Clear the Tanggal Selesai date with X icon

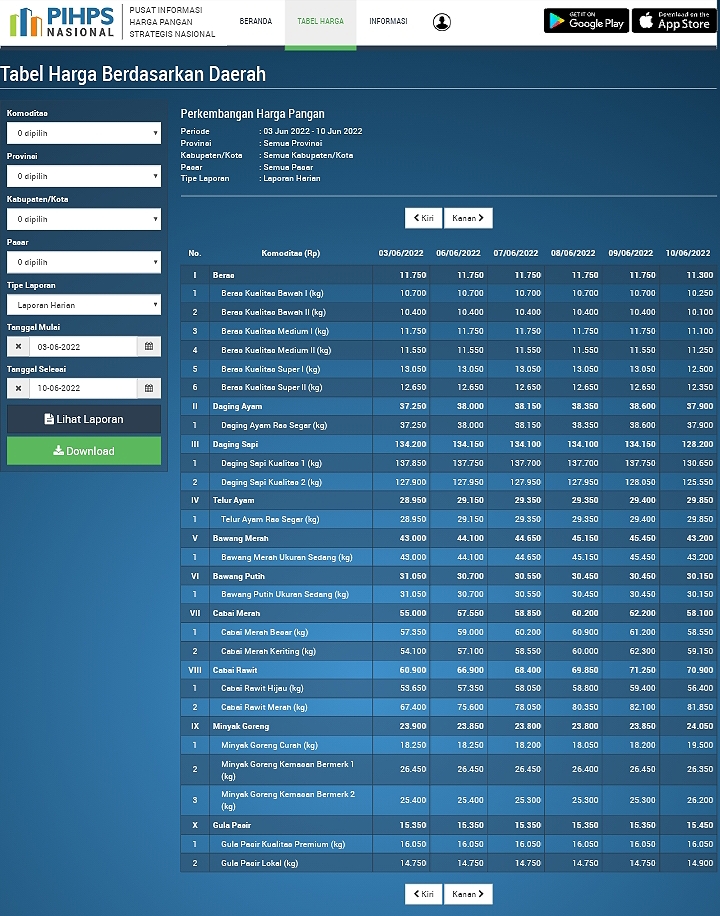(18, 389)
